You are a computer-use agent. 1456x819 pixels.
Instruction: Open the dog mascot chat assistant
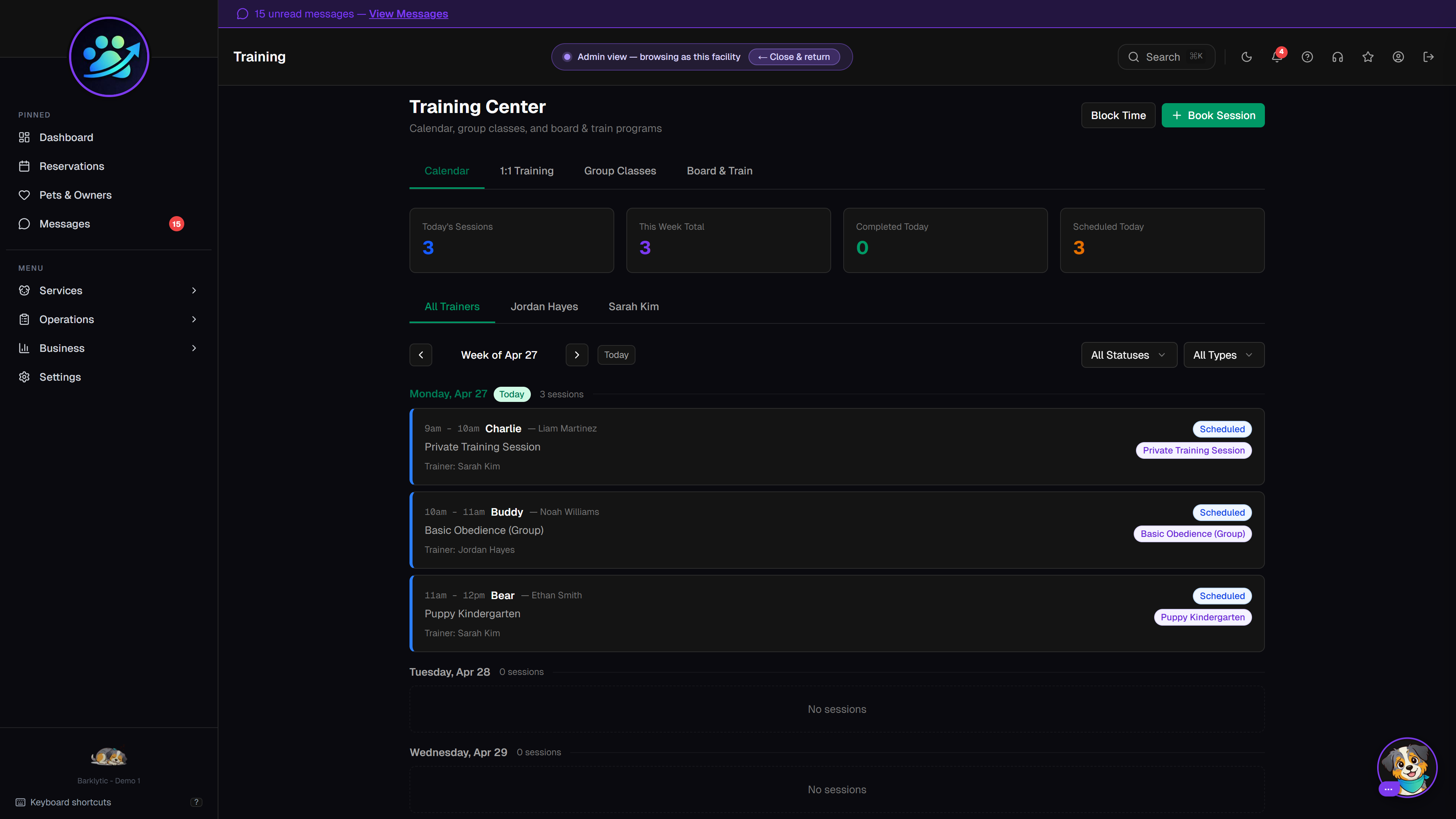click(x=1407, y=767)
